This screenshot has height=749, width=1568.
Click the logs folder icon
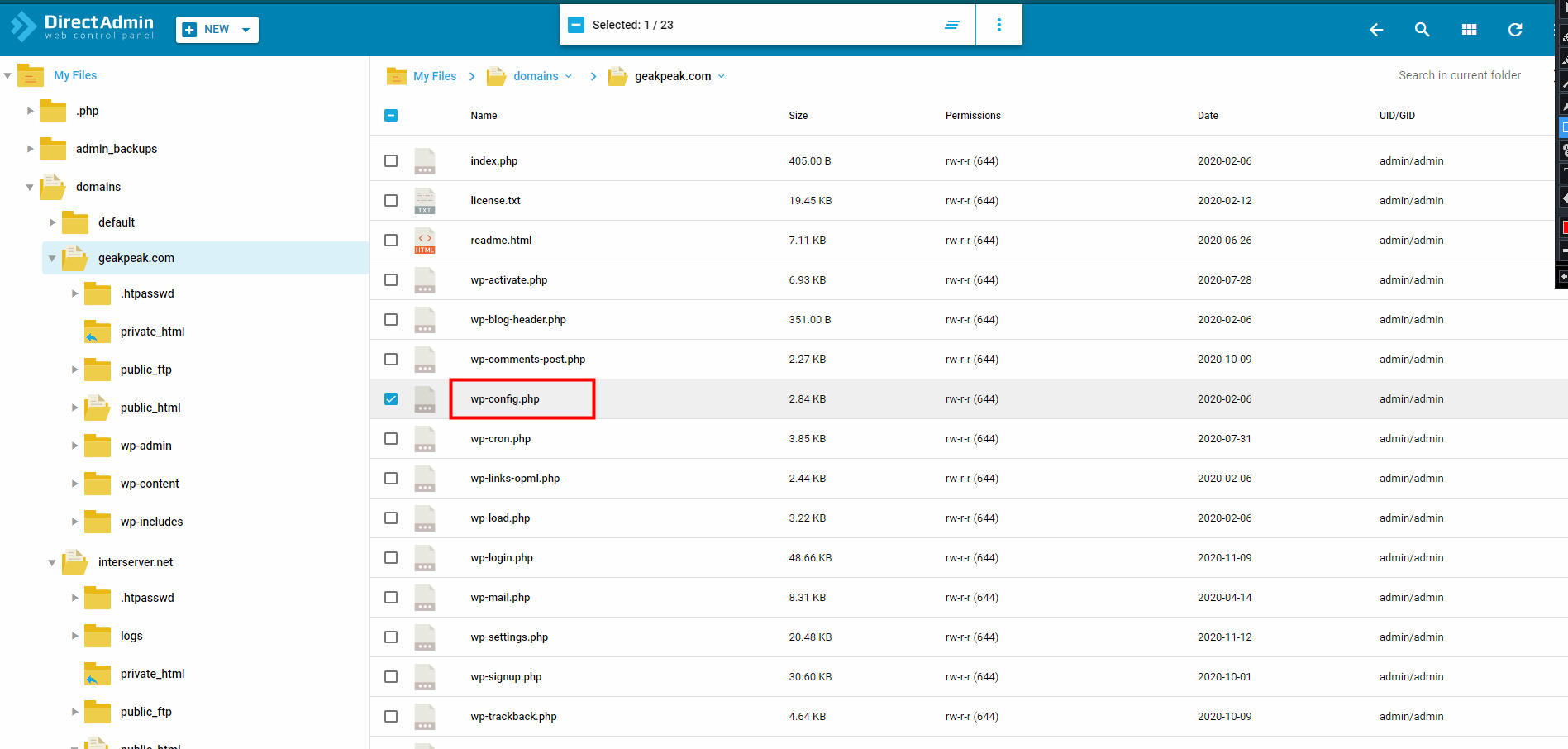coord(98,636)
